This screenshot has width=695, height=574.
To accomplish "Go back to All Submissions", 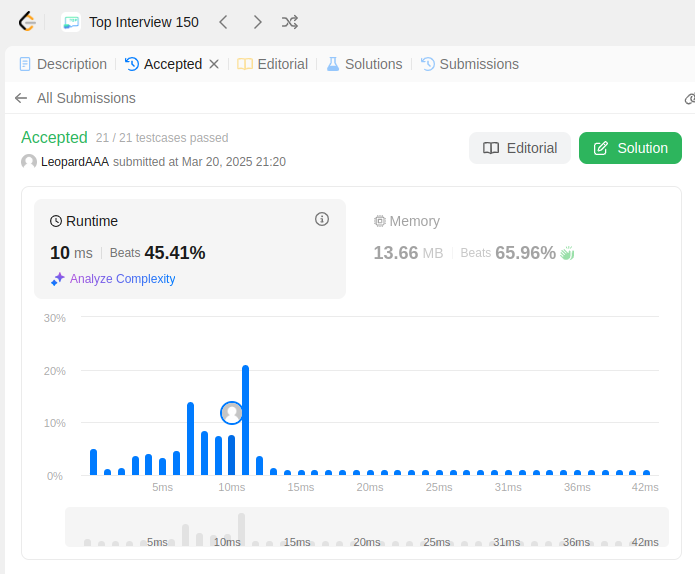I will coord(75,98).
